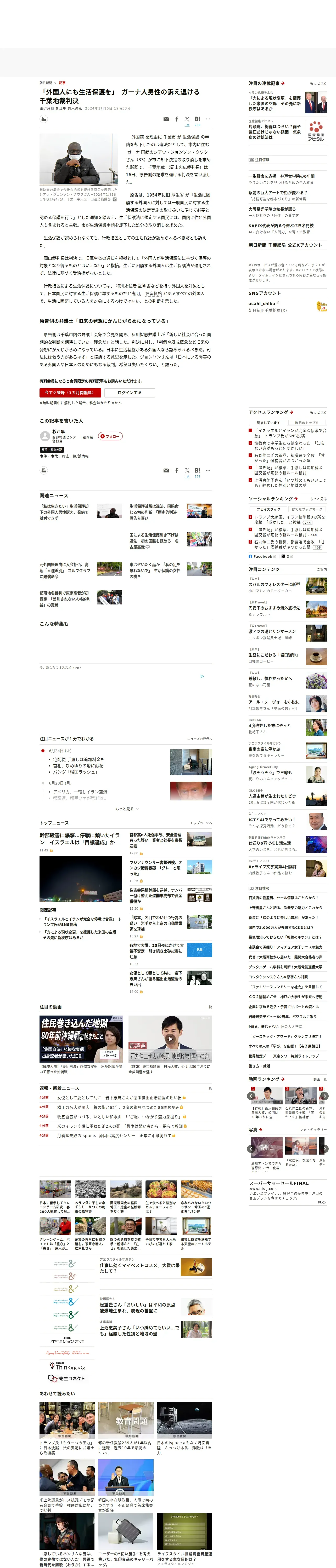Go to next video in 動画ランキング carousel
336x1568 pixels.
tap(324, 1096)
